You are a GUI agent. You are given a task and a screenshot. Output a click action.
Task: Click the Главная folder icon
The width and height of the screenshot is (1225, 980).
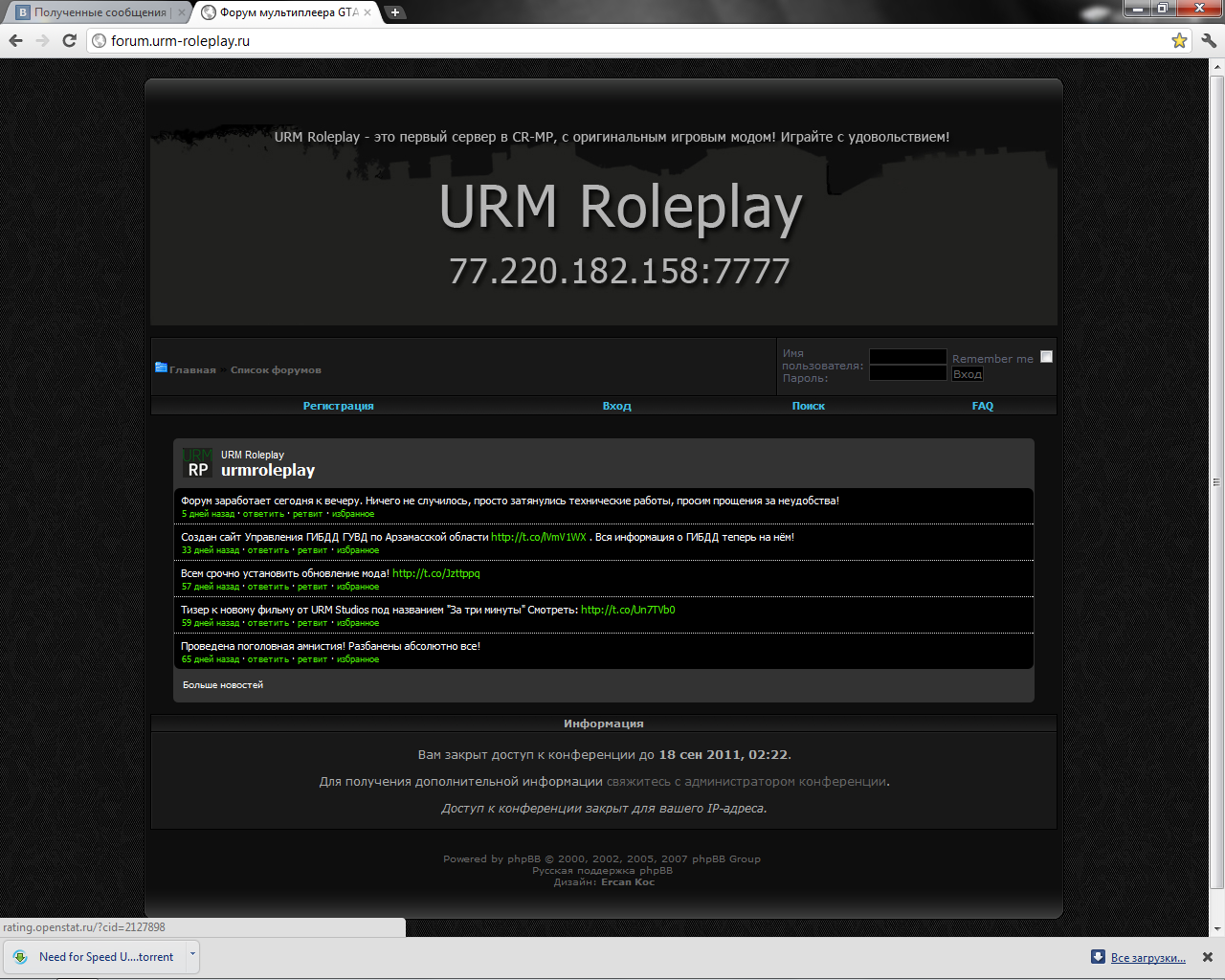161,367
